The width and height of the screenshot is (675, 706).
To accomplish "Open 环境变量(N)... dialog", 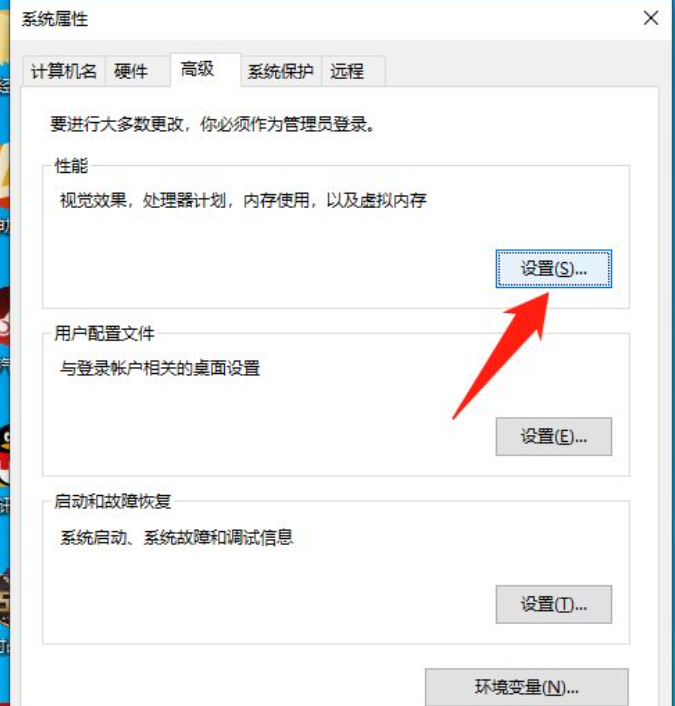I will click(526, 687).
